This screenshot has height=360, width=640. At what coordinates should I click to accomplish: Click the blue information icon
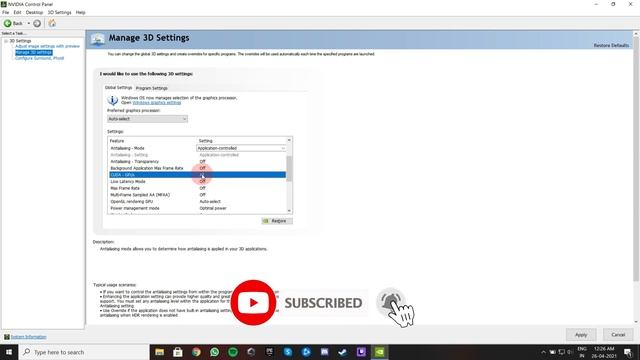pyautogui.click(x=112, y=100)
